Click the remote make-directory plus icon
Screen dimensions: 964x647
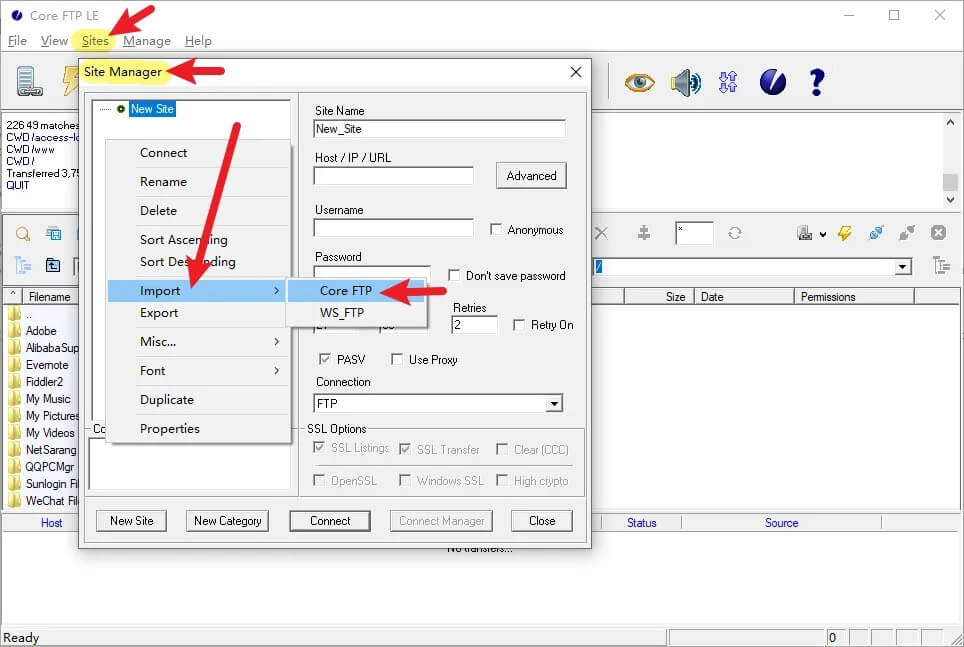tap(644, 233)
